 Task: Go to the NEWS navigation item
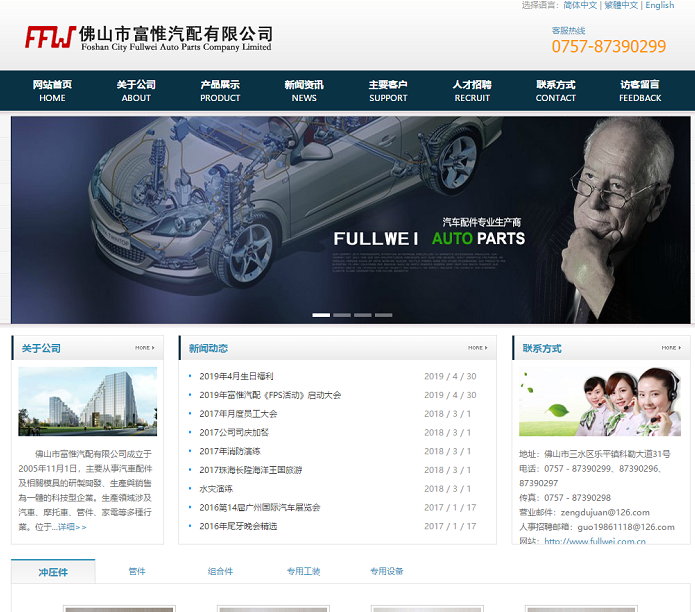[x=304, y=91]
